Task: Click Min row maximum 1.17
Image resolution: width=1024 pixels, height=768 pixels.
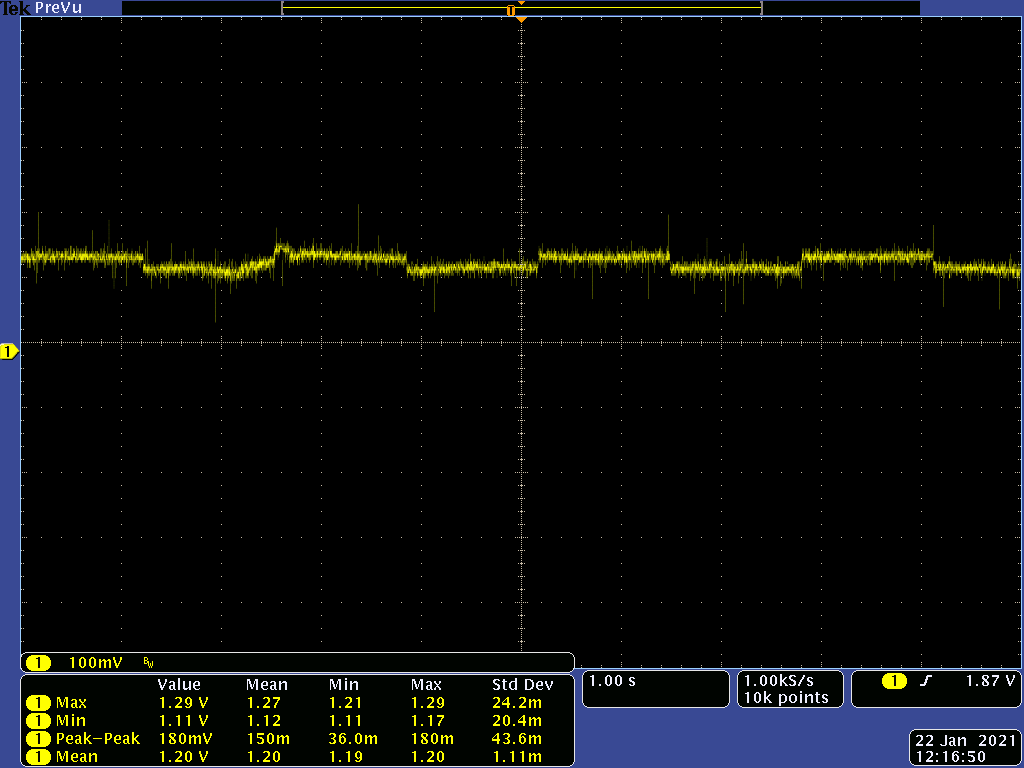Action: [x=428, y=721]
